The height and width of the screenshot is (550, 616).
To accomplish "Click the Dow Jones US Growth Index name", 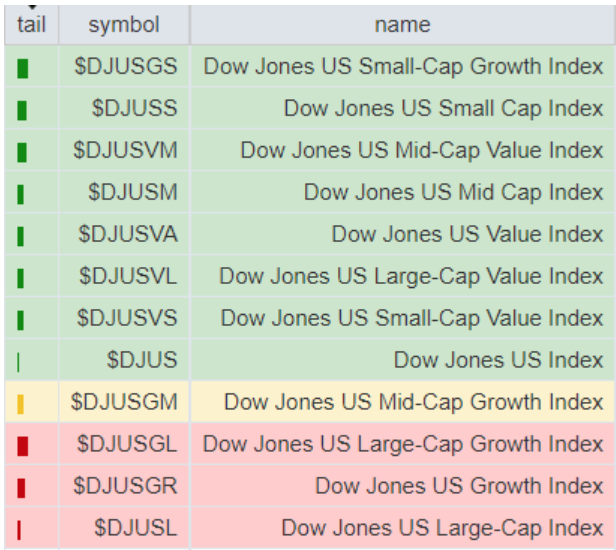I will pos(459,486).
